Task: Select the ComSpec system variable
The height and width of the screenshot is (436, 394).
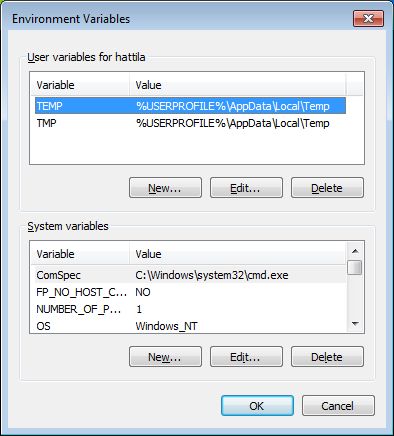Action: pos(188,275)
